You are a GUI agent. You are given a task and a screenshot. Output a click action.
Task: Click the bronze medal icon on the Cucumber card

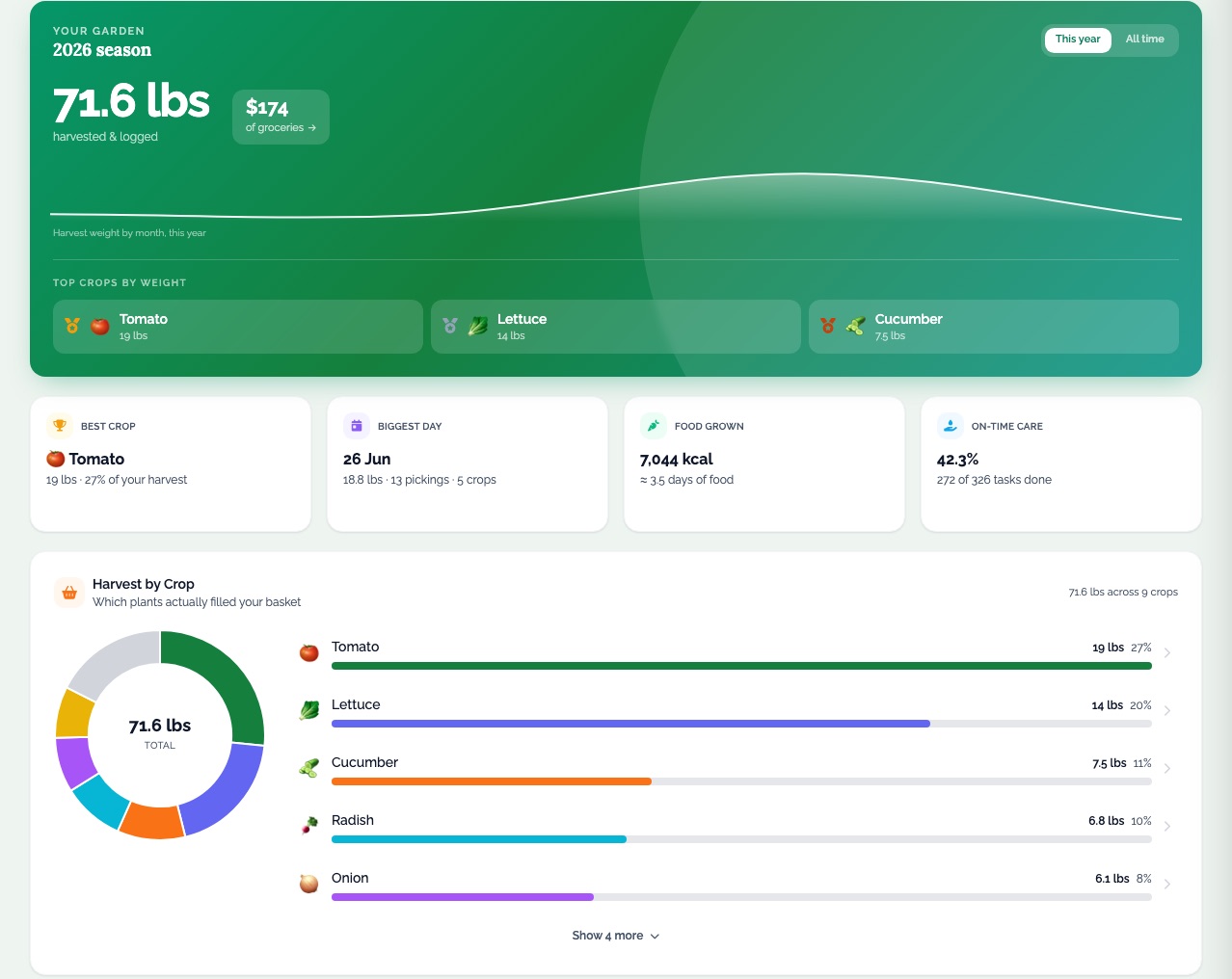pos(828,326)
